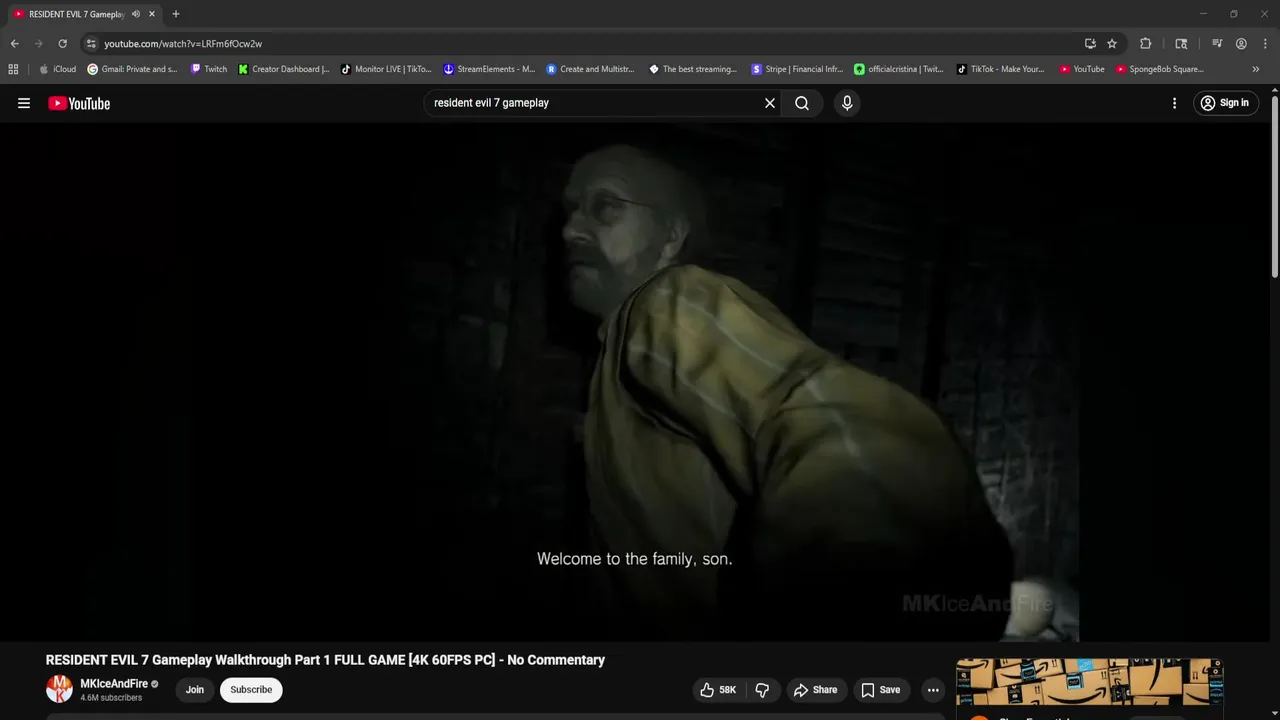Open the Monitor LIVE TikTok bookmark

click(x=386, y=69)
